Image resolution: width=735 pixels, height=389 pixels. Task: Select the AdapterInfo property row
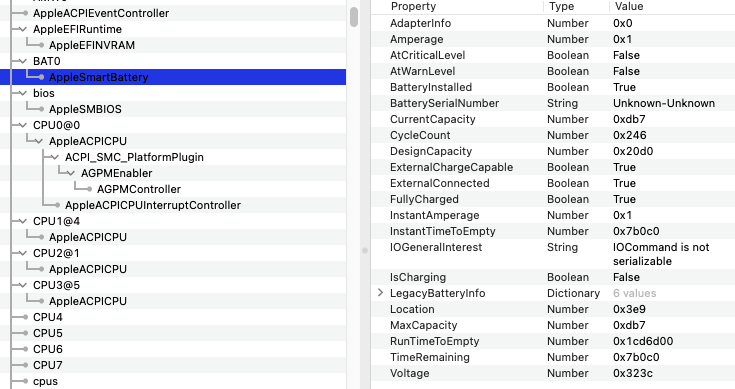pyautogui.click(x=553, y=23)
